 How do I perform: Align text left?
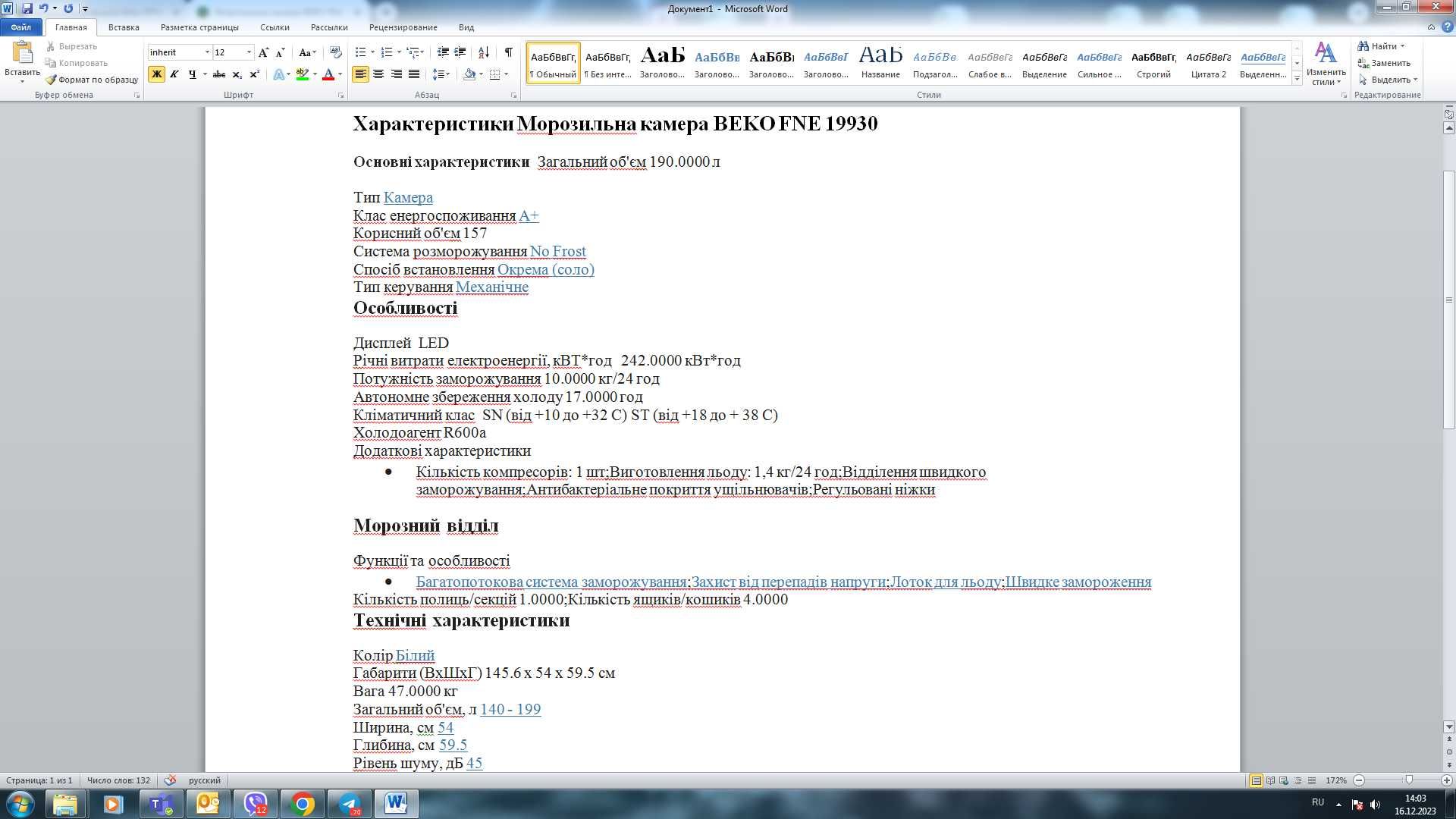click(360, 74)
